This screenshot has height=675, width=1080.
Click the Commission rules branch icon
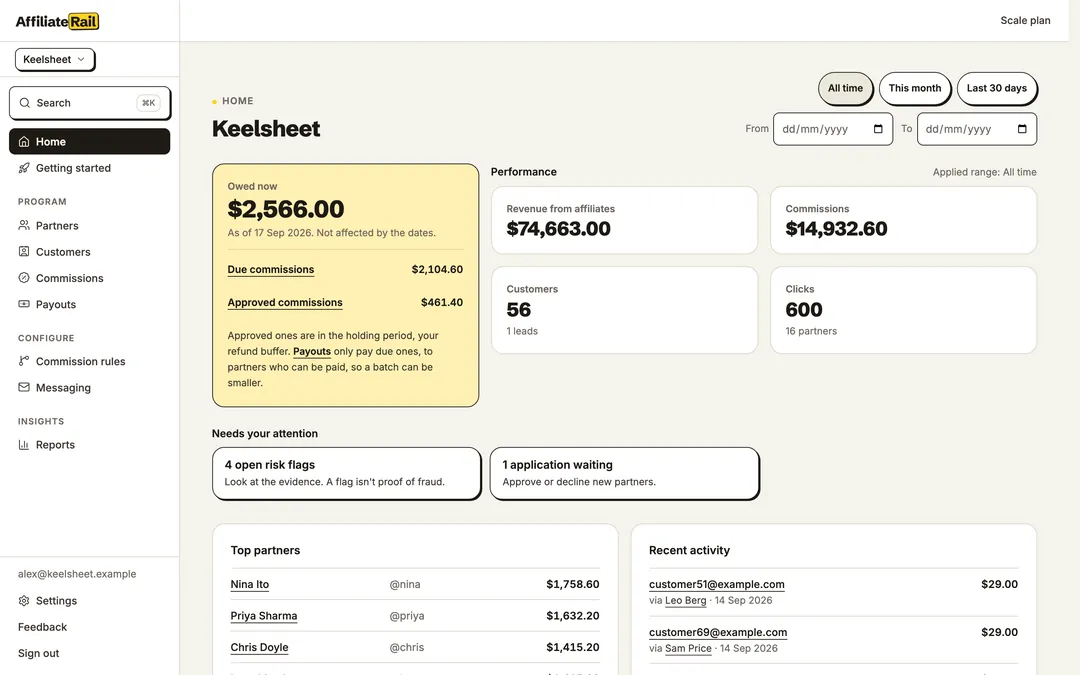click(x=24, y=361)
